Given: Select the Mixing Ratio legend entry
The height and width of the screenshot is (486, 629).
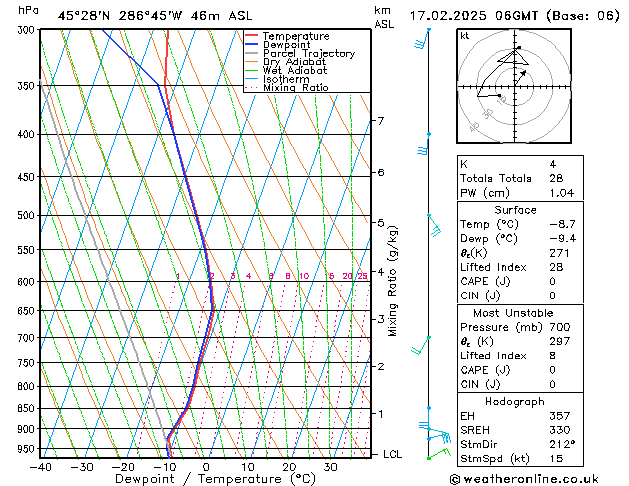Looking at the screenshot, I should tap(295, 88).
